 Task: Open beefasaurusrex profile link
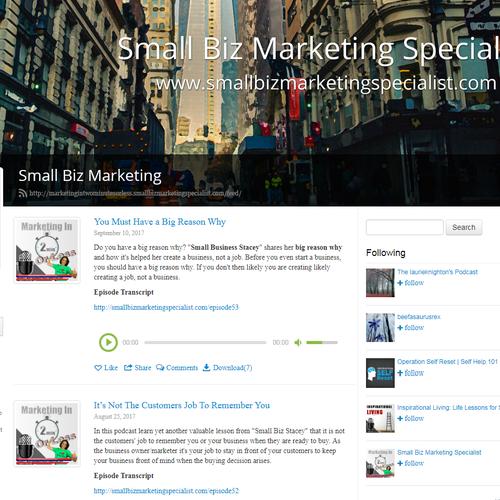tap(419, 317)
